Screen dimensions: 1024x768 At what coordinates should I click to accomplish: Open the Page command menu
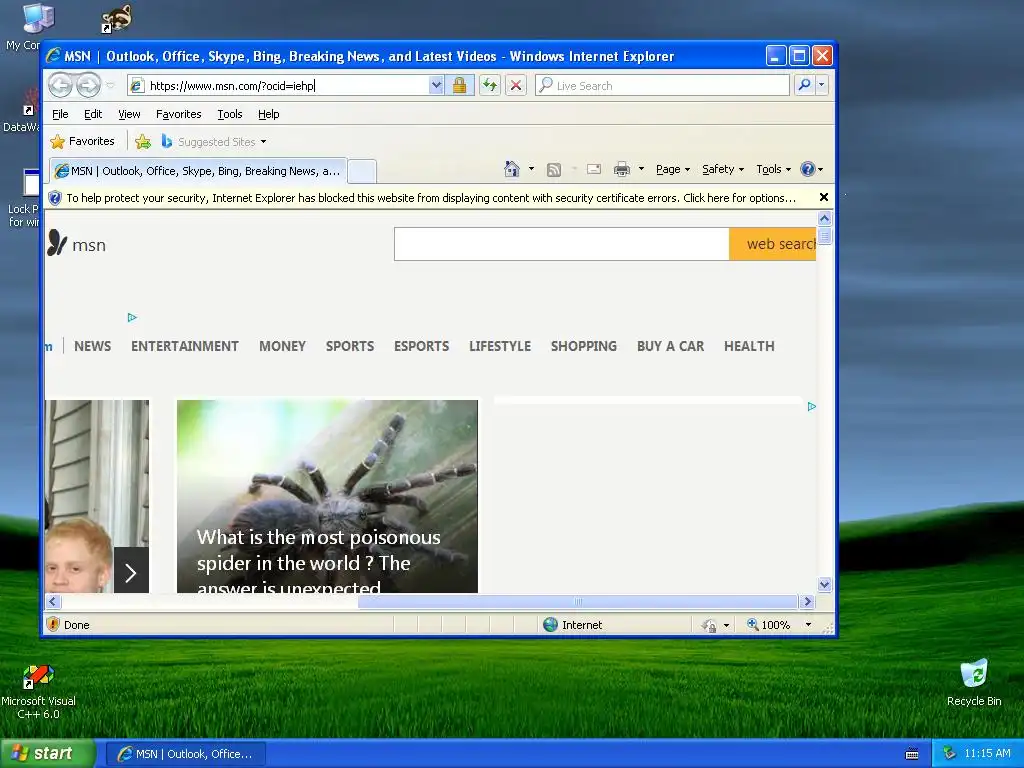(673, 169)
